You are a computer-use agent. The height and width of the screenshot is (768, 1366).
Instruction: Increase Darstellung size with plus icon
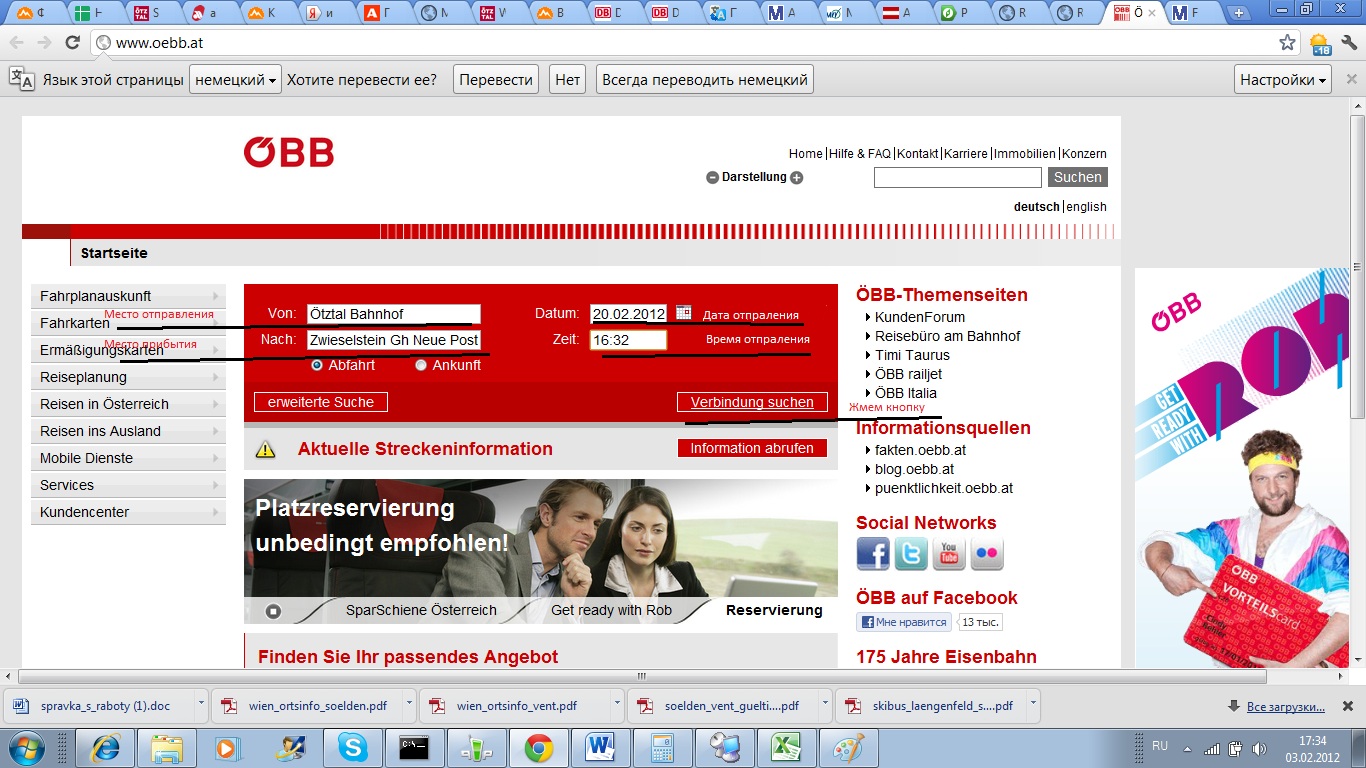[797, 178]
